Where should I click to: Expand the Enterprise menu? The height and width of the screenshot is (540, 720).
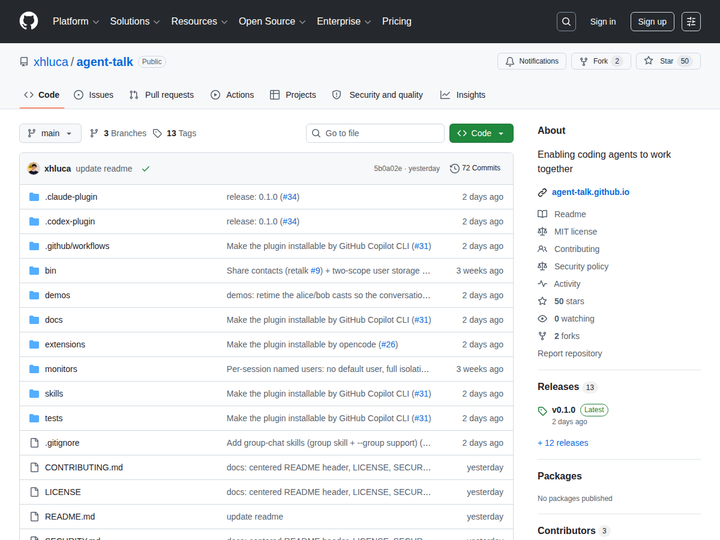pos(343,22)
